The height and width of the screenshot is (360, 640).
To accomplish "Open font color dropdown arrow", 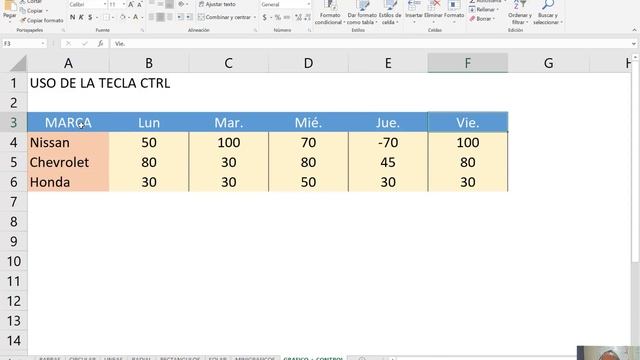I will coord(142,17).
